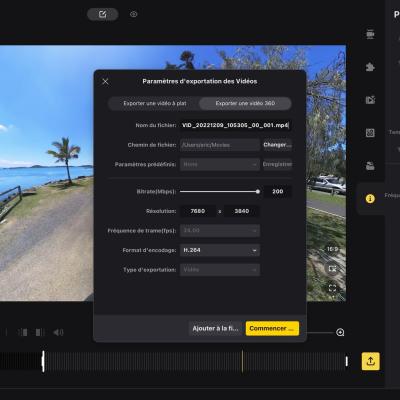This screenshot has height=400, width=400.
Task: Click the Nom du fichier input field
Action: 236,125
